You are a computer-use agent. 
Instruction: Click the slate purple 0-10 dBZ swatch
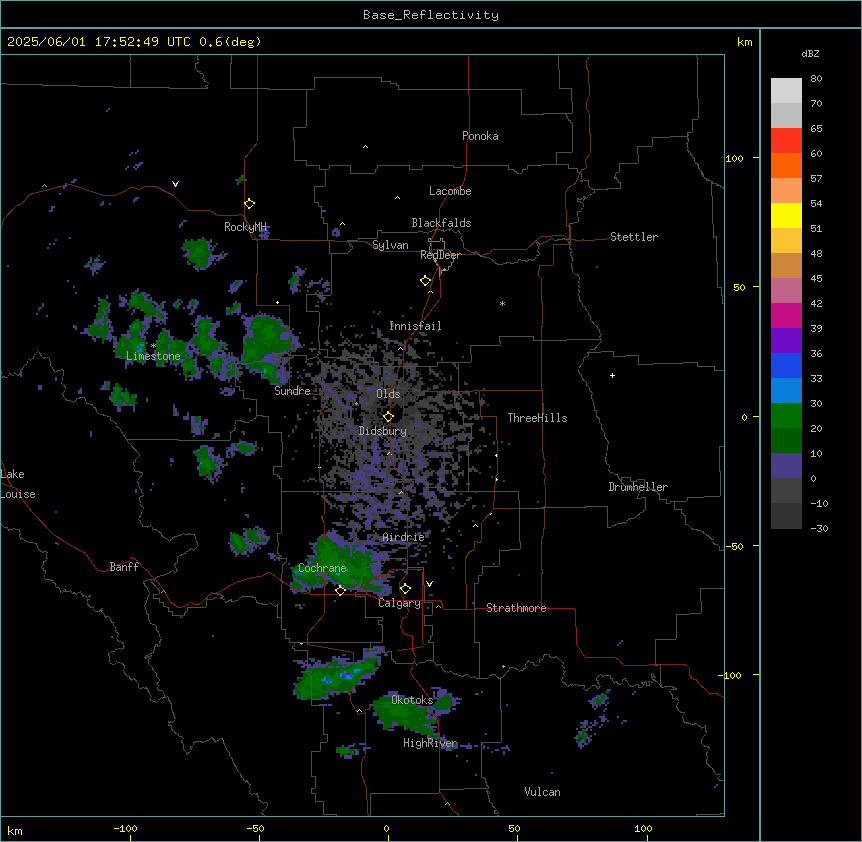click(x=786, y=466)
